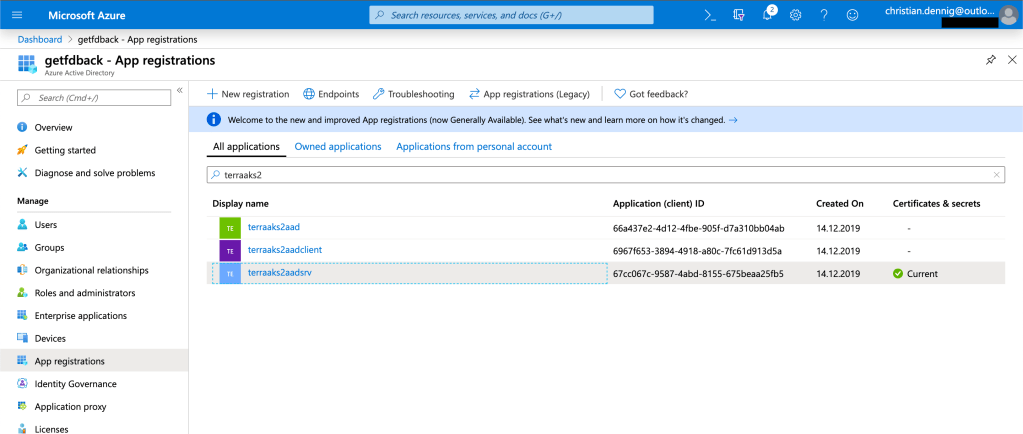Open the directory and subscription filter
1023x434 pixels.
tap(739, 15)
